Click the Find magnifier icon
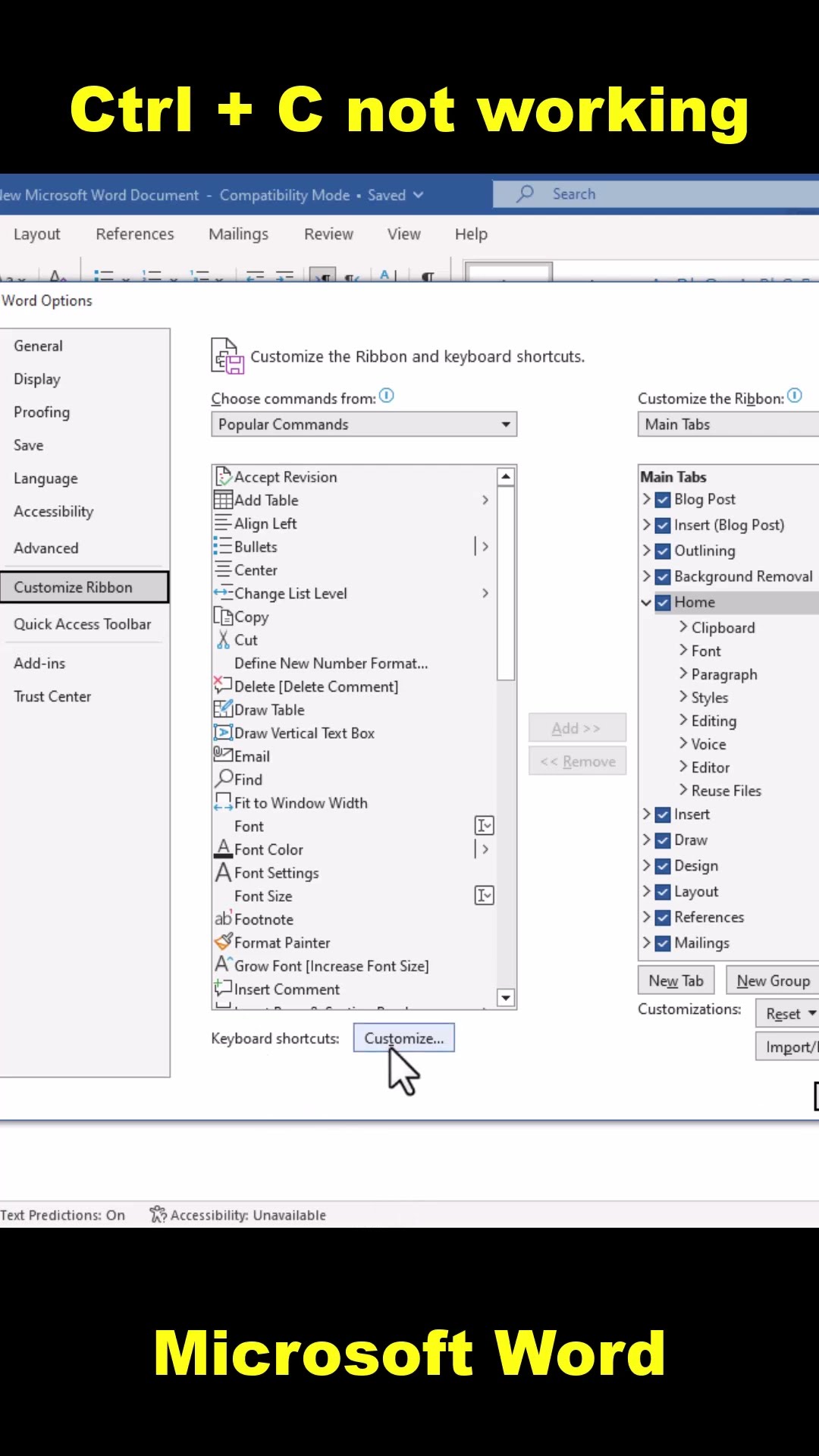This screenshot has height=1456, width=819. [x=224, y=778]
